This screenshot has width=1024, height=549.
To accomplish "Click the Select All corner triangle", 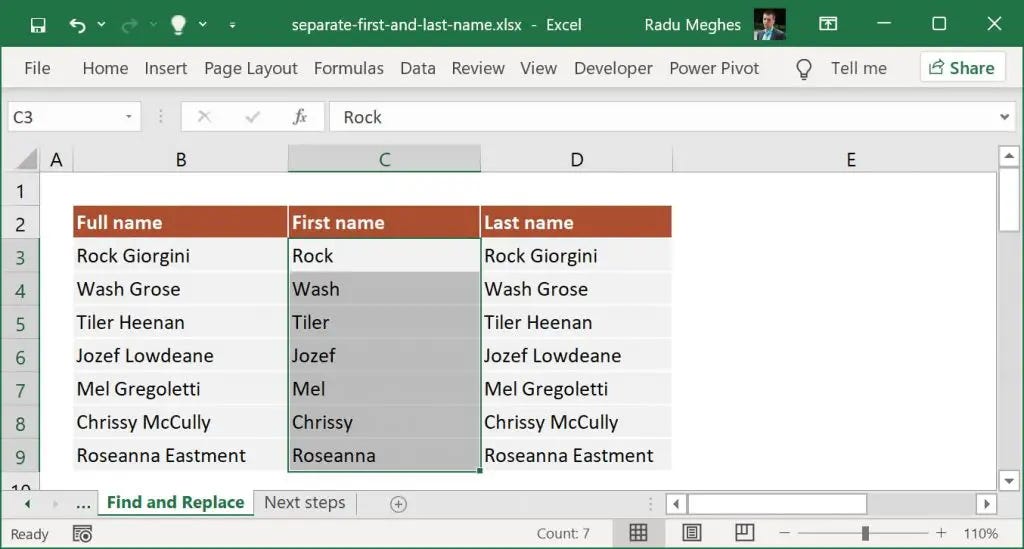I will click(26, 159).
